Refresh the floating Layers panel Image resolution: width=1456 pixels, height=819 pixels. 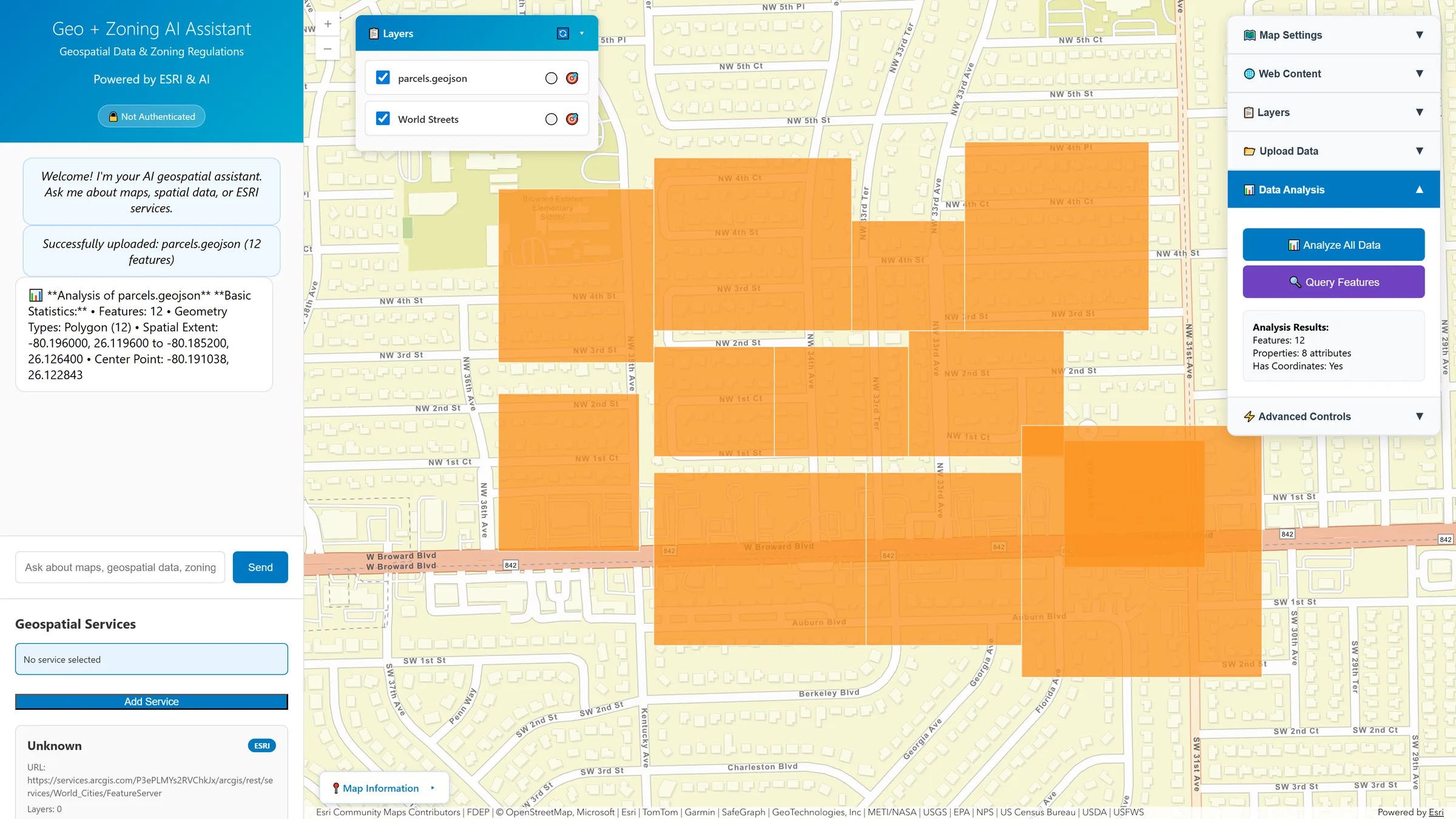563,33
